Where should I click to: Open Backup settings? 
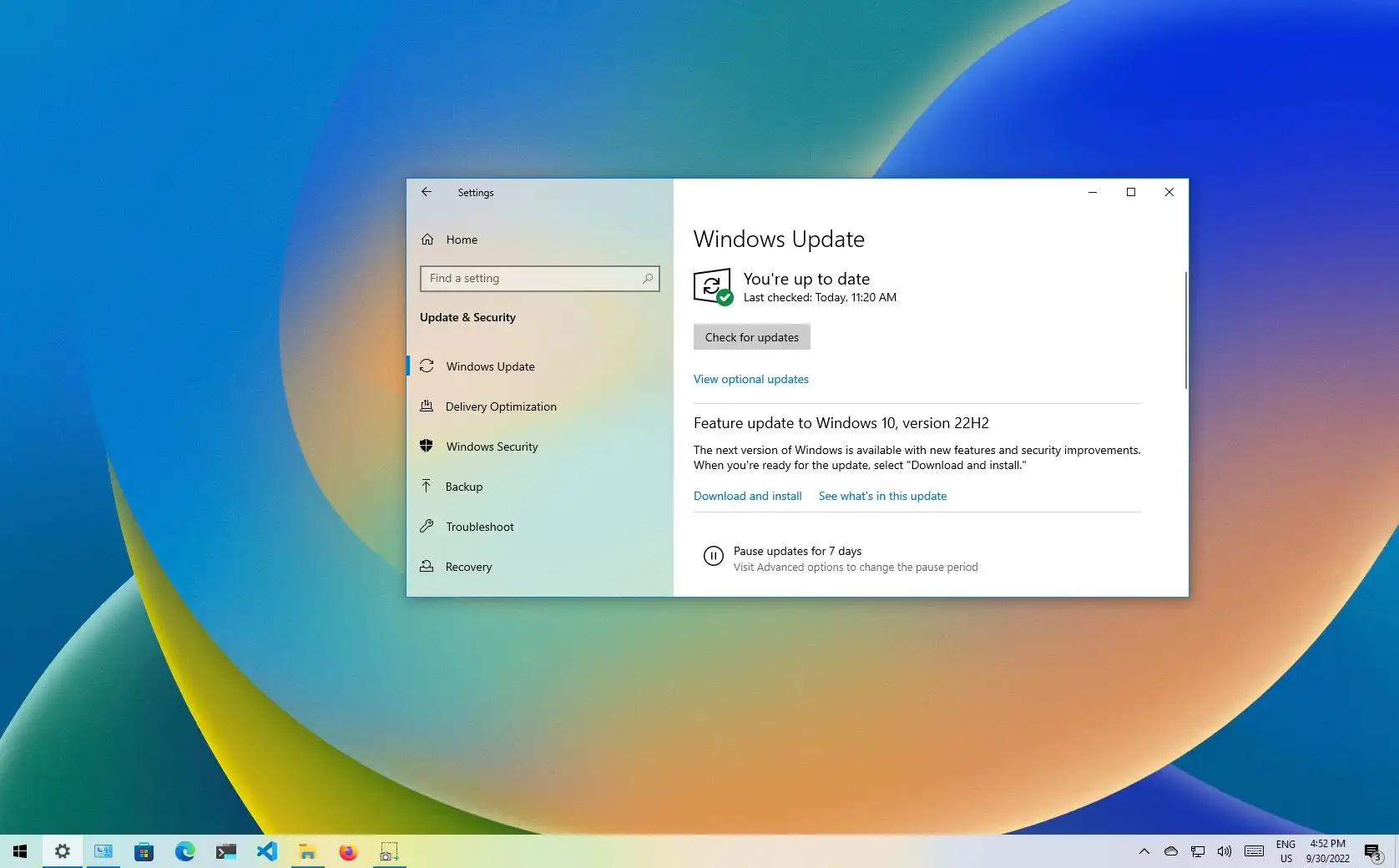tap(464, 487)
